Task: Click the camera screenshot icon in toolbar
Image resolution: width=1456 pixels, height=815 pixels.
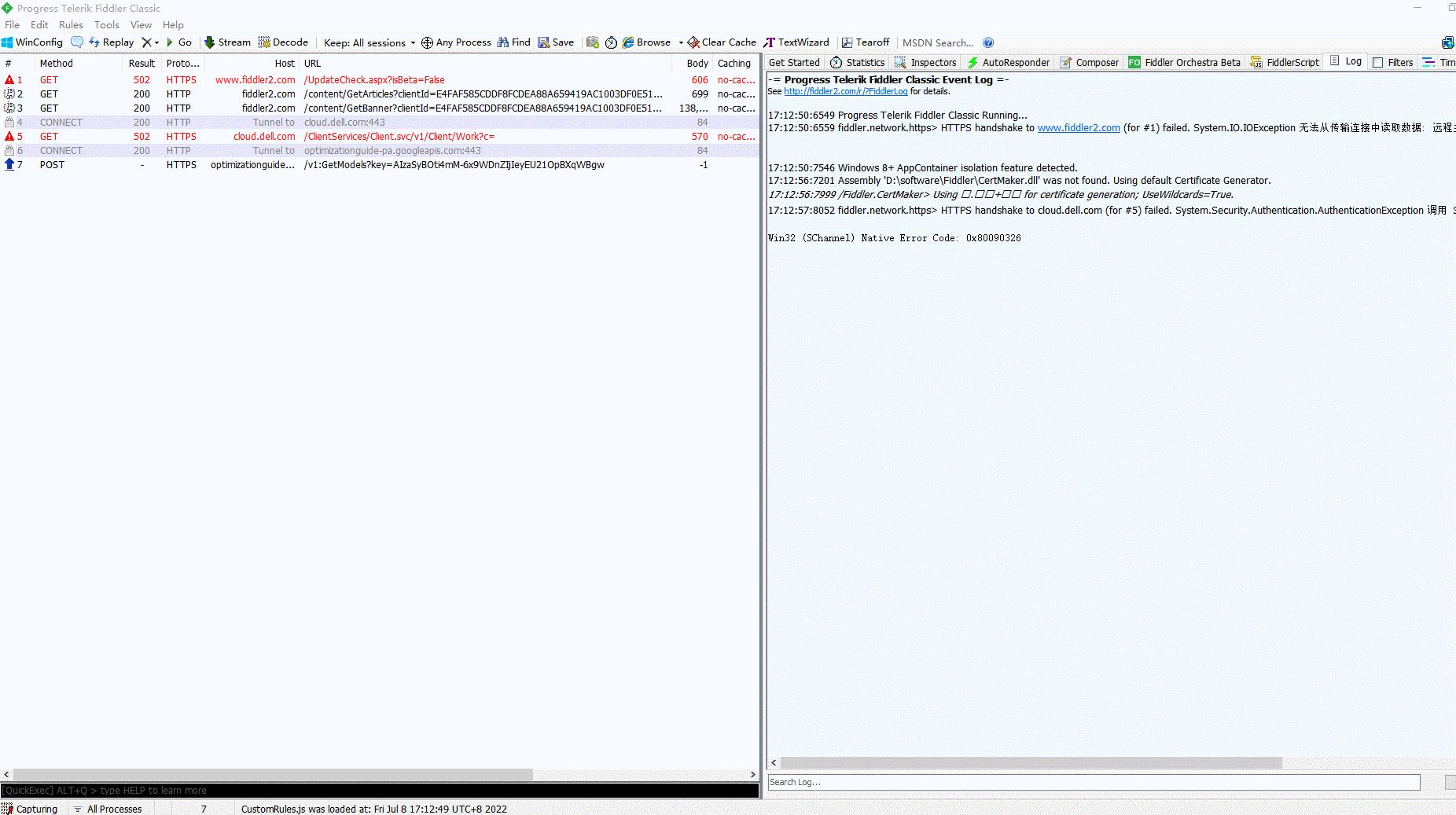Action: (x=593, y=42)
